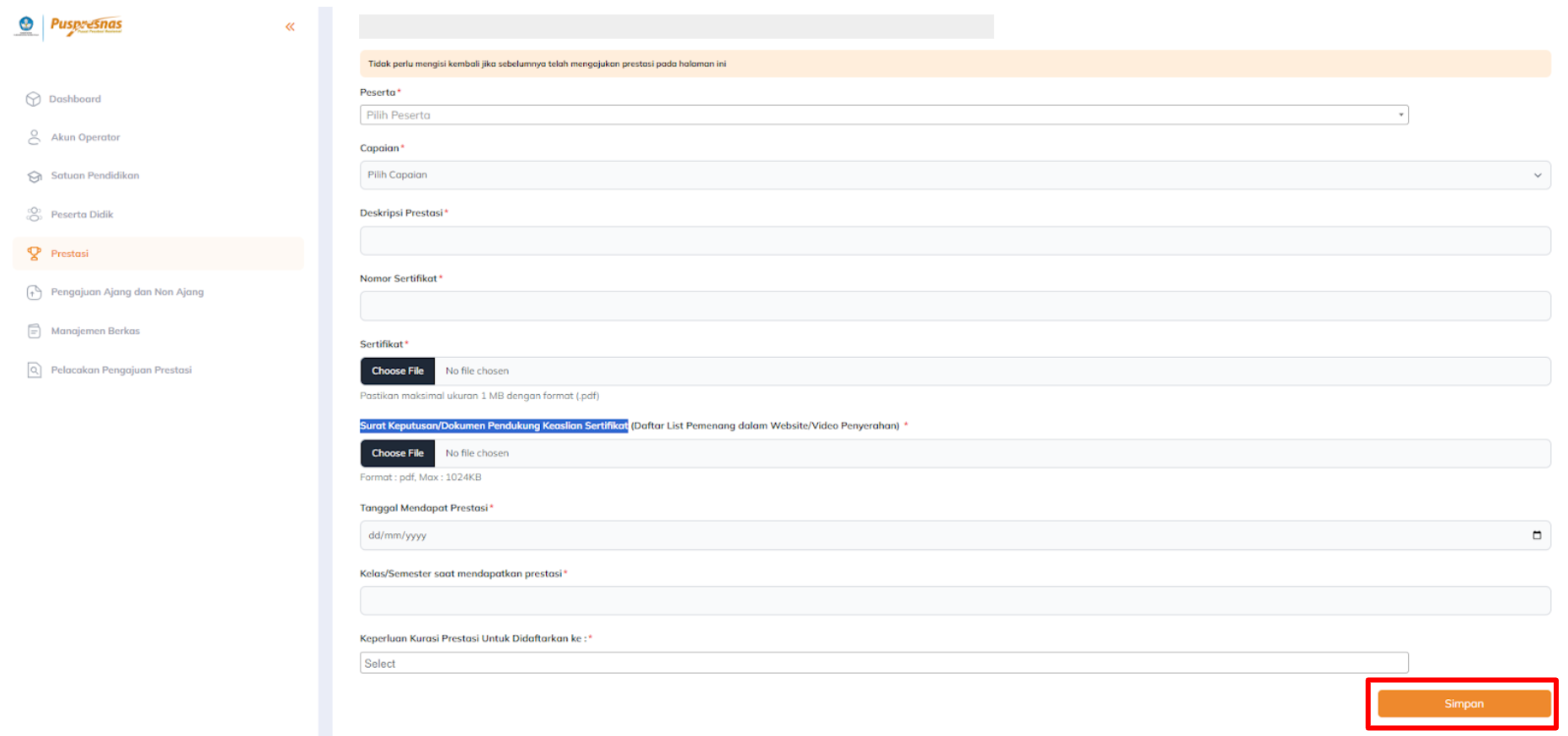
Task: Expand the Pilih Capaian dropdown
Action: [955, 175]
